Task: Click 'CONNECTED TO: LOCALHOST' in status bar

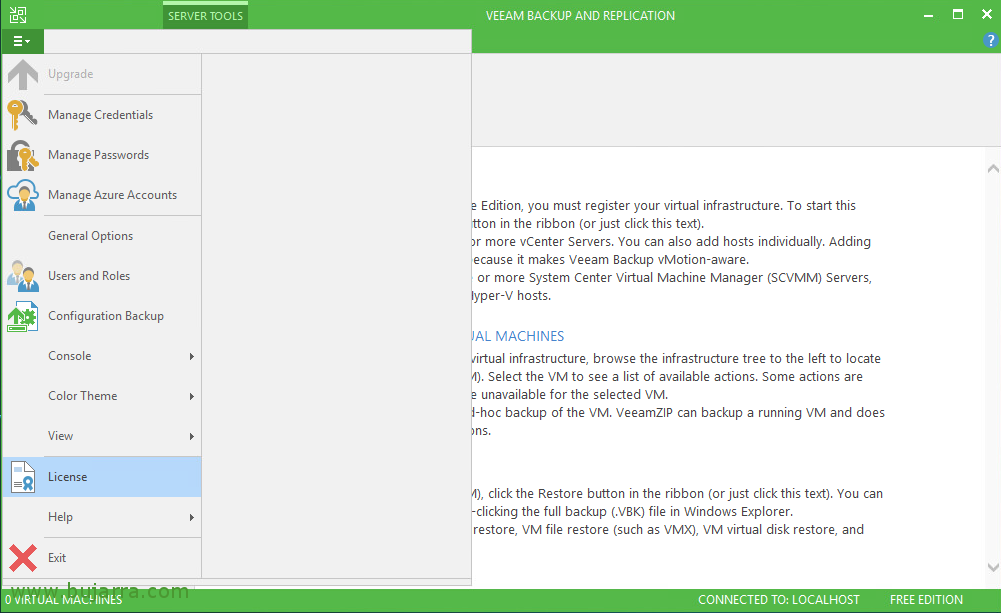Action: point(779,600)
